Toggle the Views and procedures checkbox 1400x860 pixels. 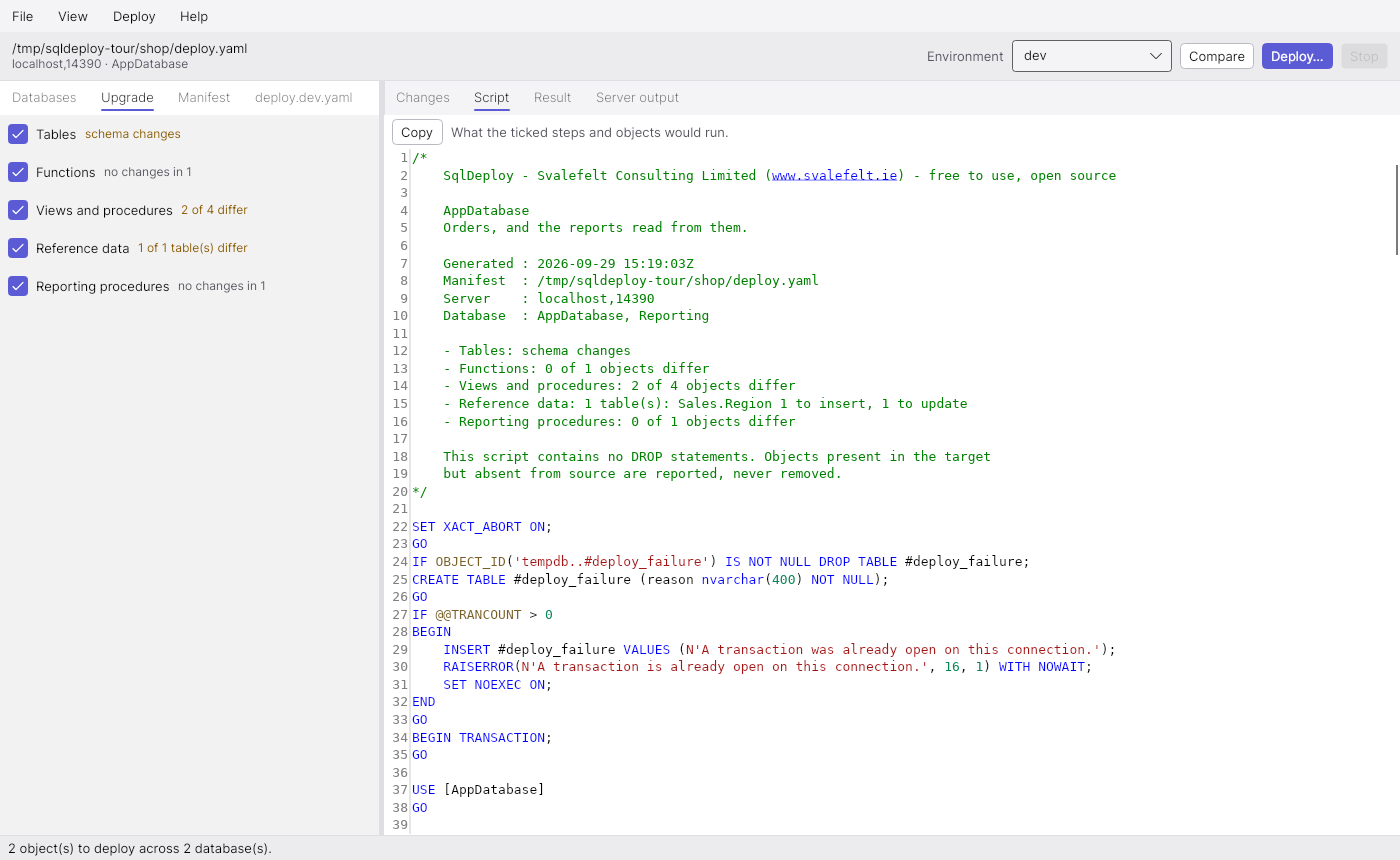pos(18,210)
